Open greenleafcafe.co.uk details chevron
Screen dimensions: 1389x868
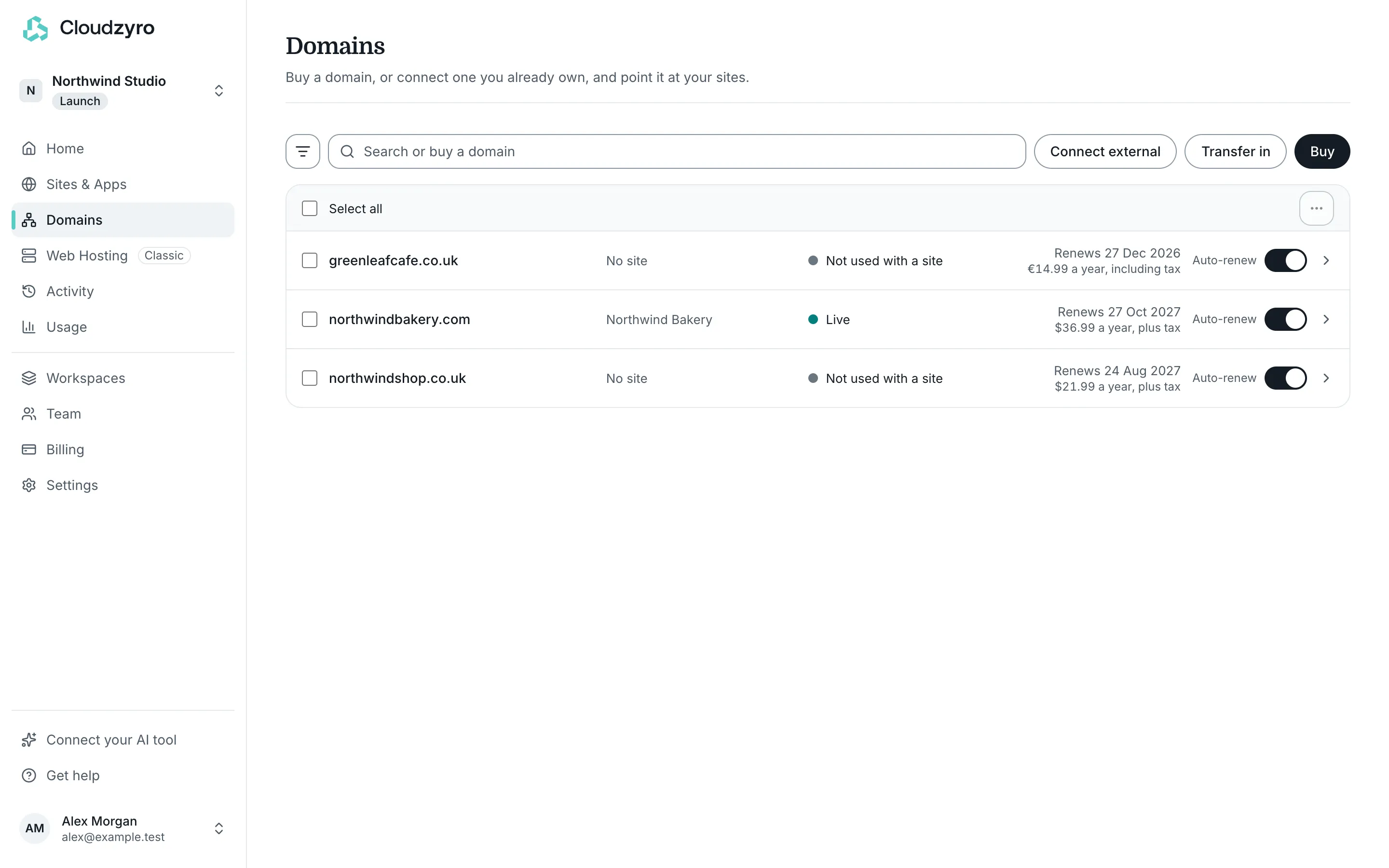[x=1326, y=260]
